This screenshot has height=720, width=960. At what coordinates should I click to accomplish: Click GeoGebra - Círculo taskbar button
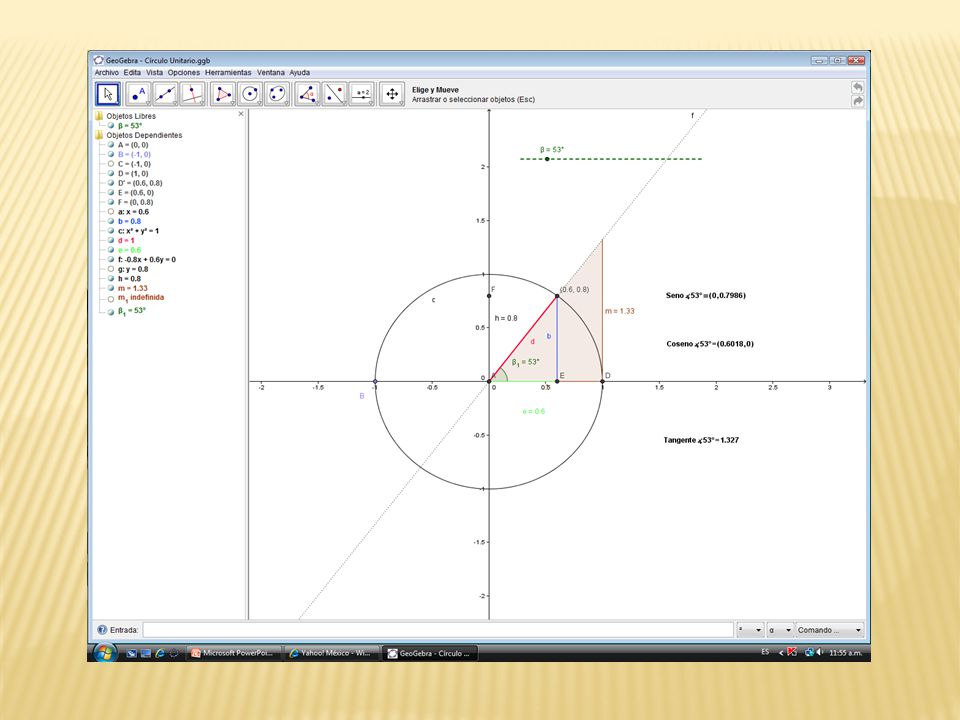(430, 653)
